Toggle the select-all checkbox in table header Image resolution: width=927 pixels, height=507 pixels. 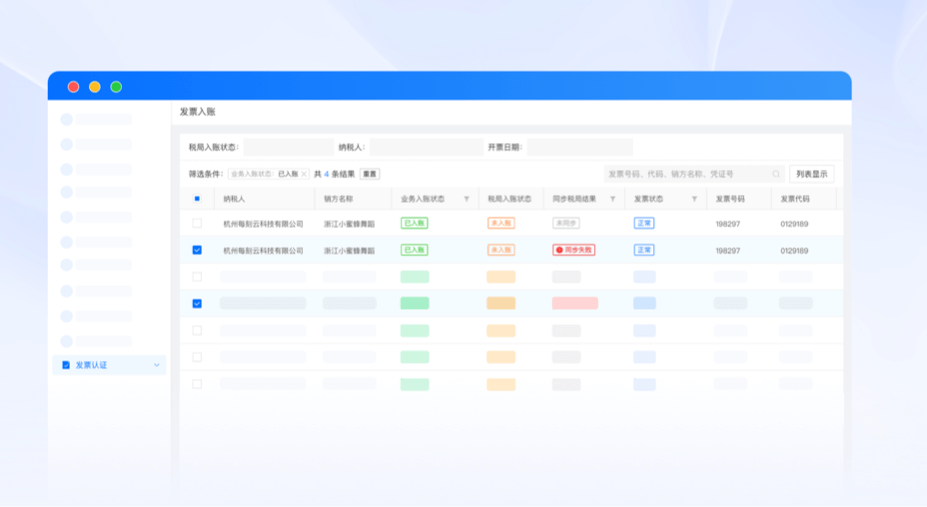tap(197, 199)
